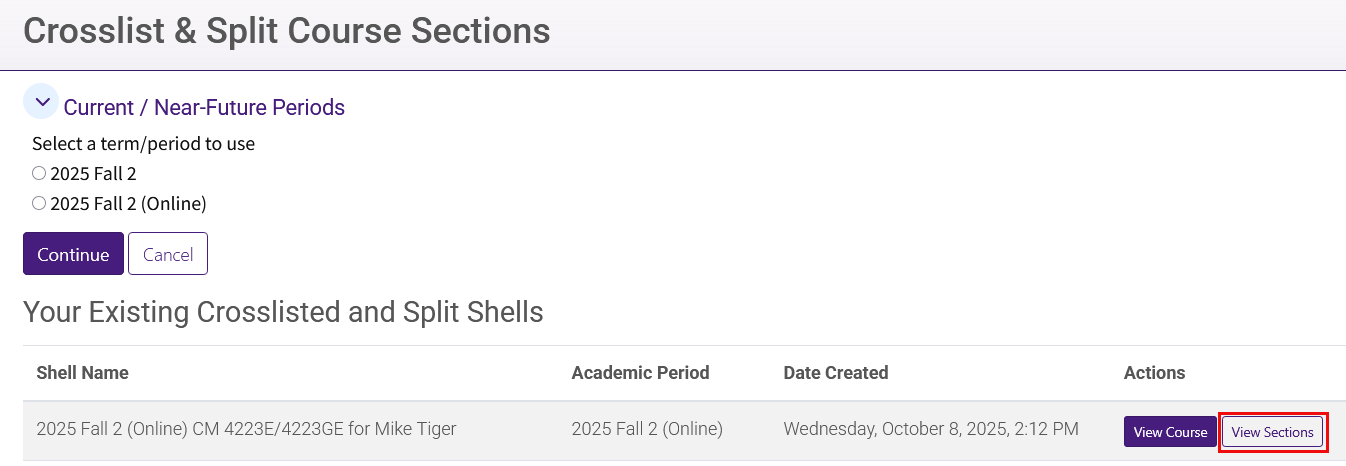The width and height of the screenshot is (1346, 466).
Task: Click the row's Academic Period cell value
Action: click(x=646, y=429)
